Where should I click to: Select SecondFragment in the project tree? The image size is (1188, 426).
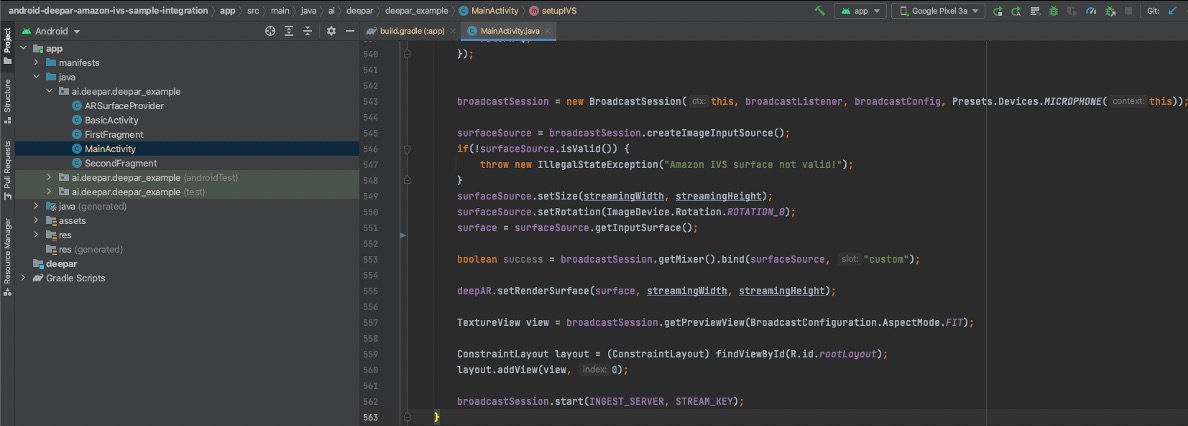click(120, 163)
